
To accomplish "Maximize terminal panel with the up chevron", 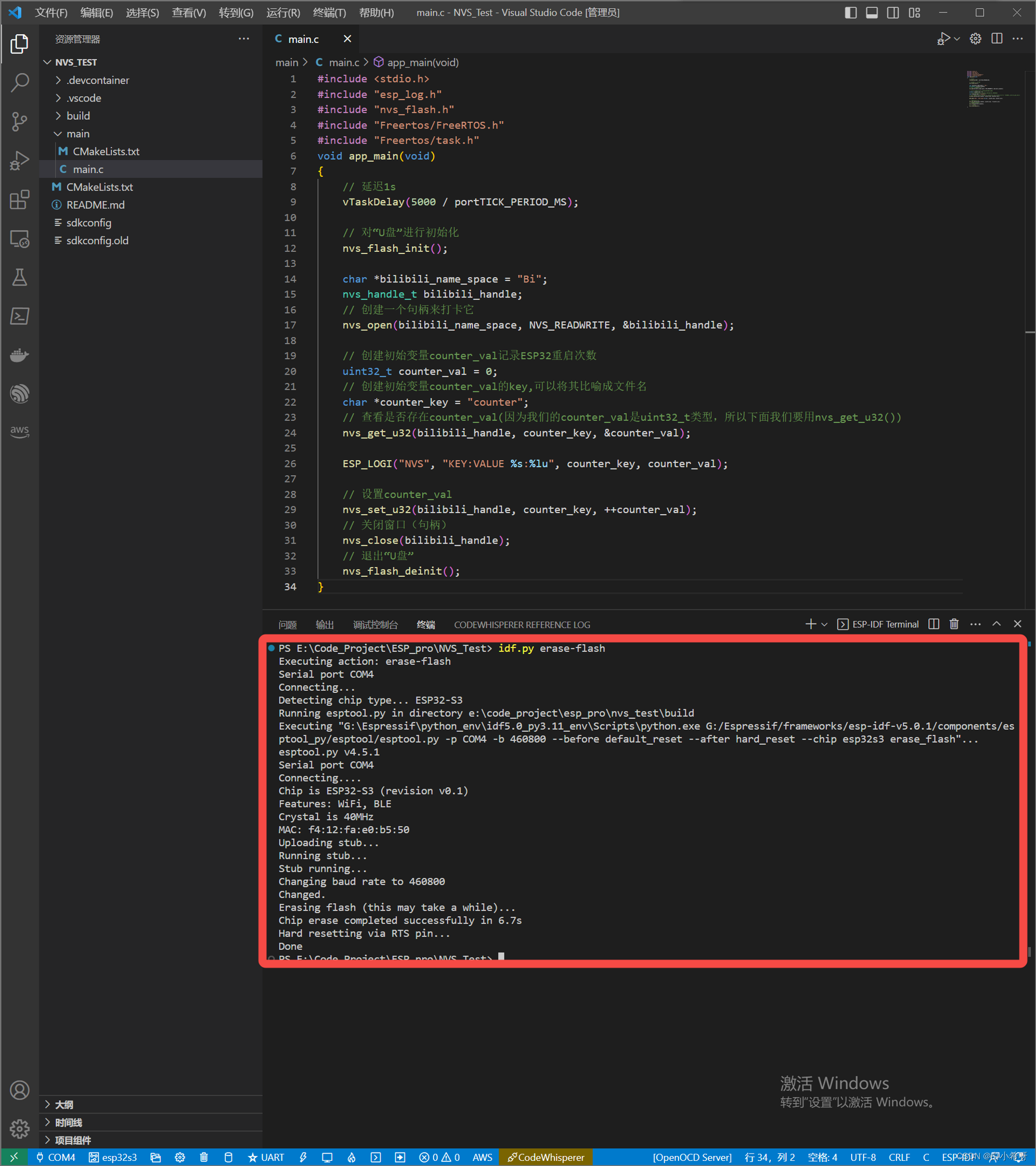I will point(996,624).
